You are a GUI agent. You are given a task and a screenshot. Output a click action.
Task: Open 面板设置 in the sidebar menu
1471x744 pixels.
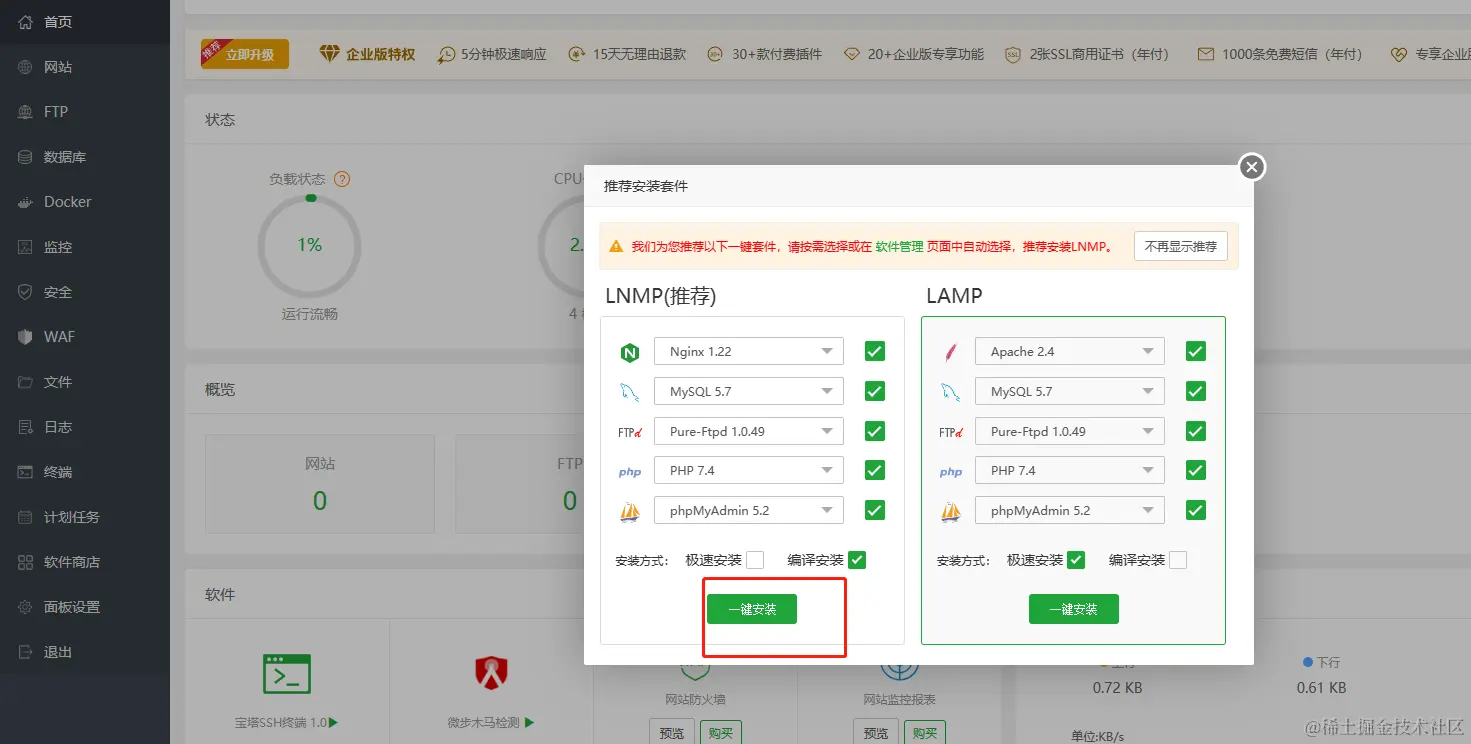[85, 607]
